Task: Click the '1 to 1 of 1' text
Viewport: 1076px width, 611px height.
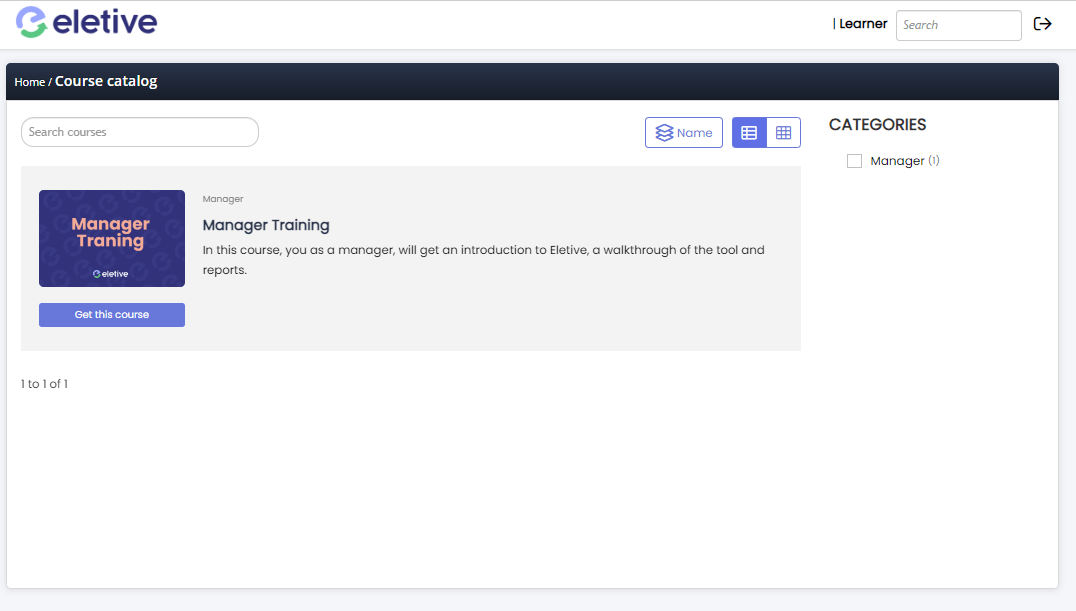Action: click(x=45, y=384)
